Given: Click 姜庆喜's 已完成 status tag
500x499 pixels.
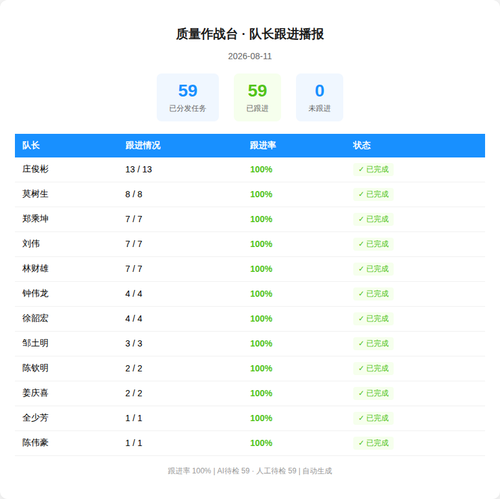Looking at the screenshot, I should pyautogui.click(x=373, y=393).
